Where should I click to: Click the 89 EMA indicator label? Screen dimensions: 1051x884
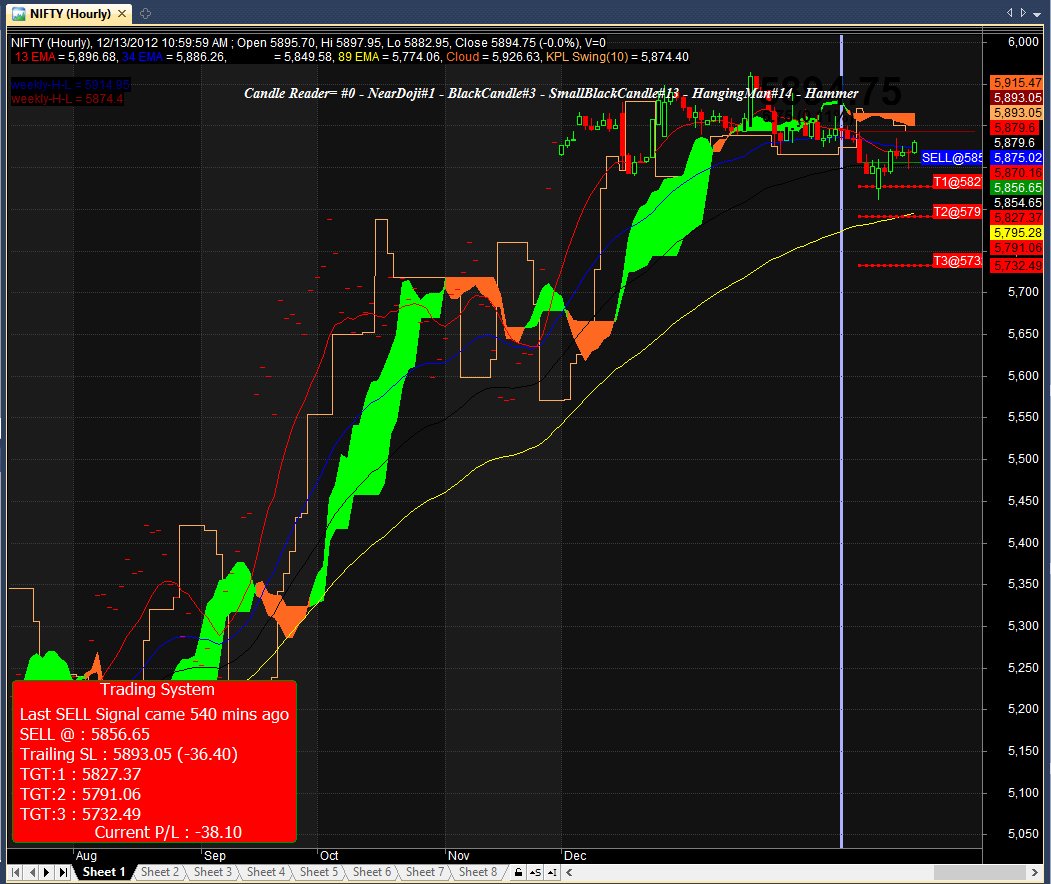(359, 57)
